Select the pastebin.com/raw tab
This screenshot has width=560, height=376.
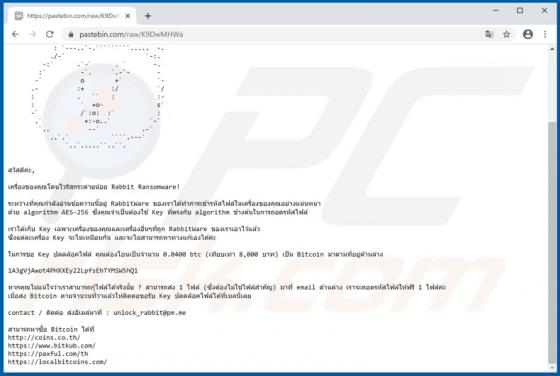[72, 16]
